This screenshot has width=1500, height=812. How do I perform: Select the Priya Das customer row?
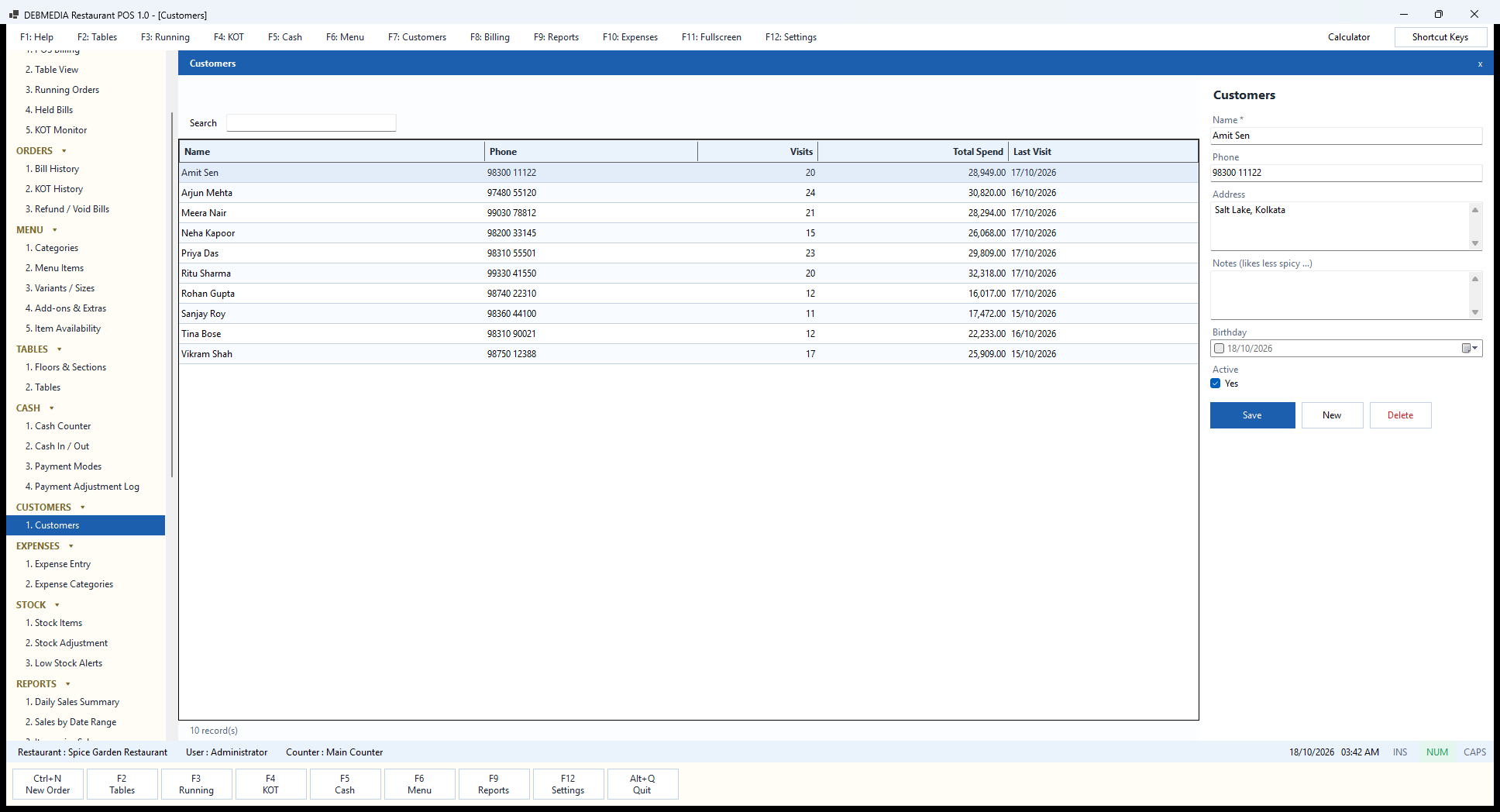689,253
